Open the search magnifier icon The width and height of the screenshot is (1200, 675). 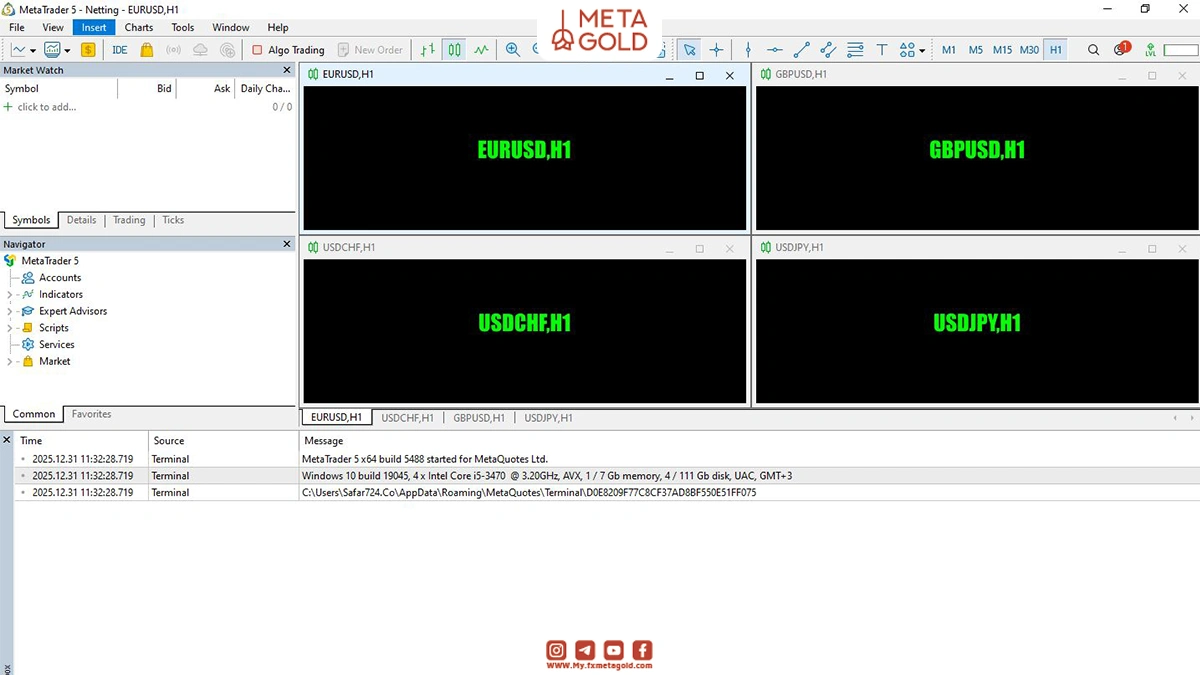click(1093, 50)
